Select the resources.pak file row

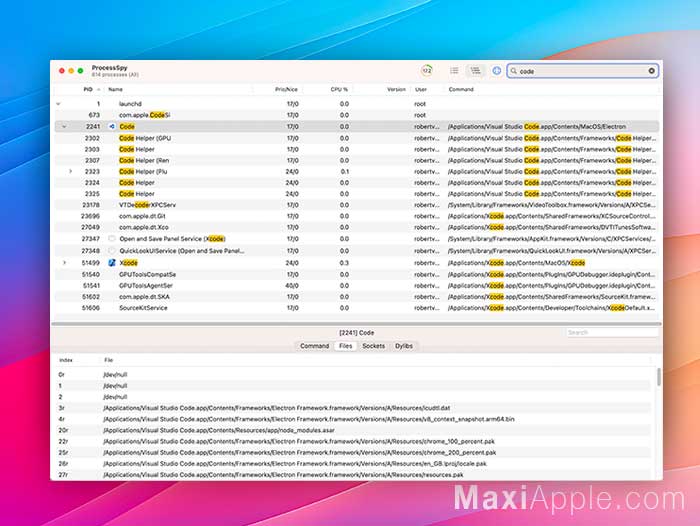(x=354, y=475)
